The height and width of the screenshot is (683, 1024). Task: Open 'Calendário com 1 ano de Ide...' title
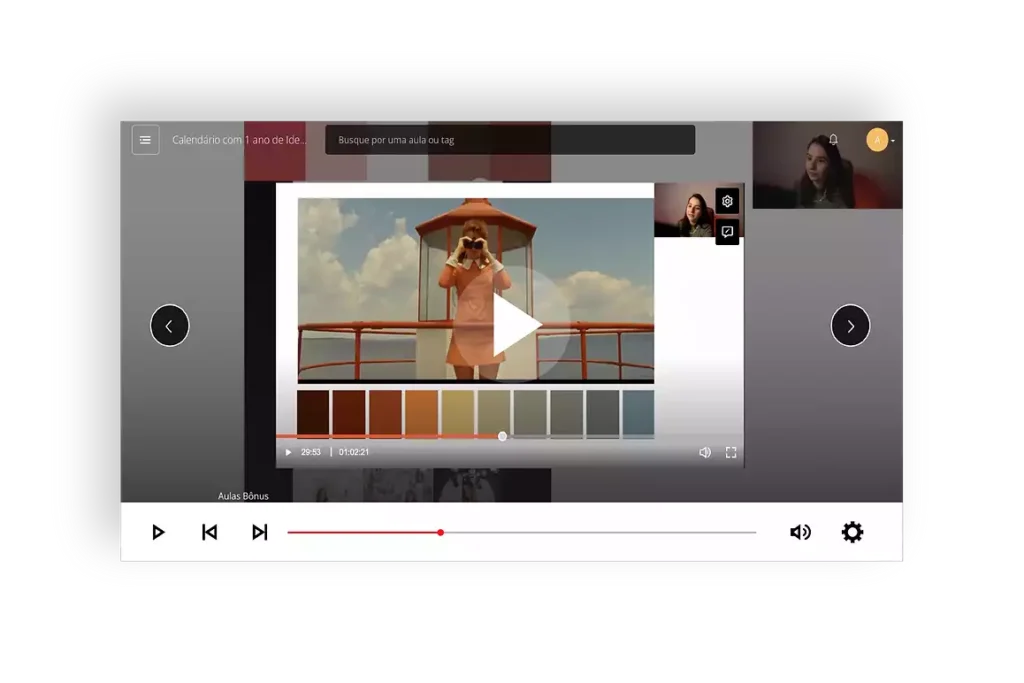(239, 140)
